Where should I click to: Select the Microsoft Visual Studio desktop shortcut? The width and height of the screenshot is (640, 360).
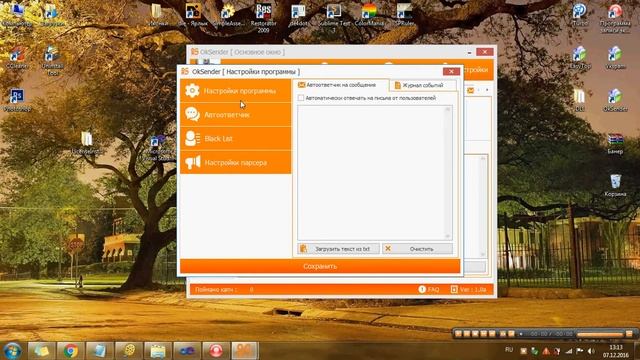[158, 148]
